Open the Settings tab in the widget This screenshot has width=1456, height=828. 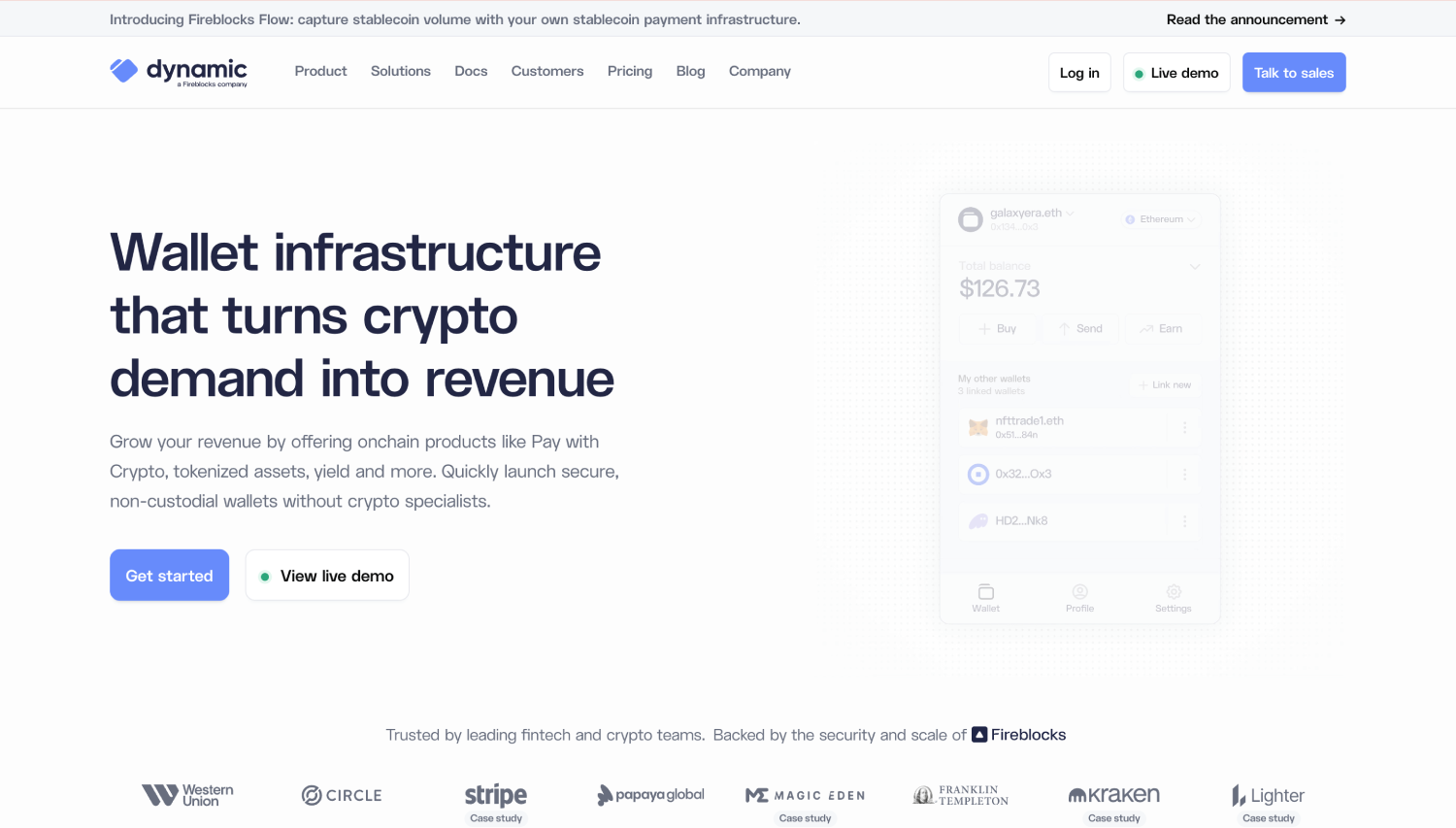pyautogui.click(x=1174, y=598)
